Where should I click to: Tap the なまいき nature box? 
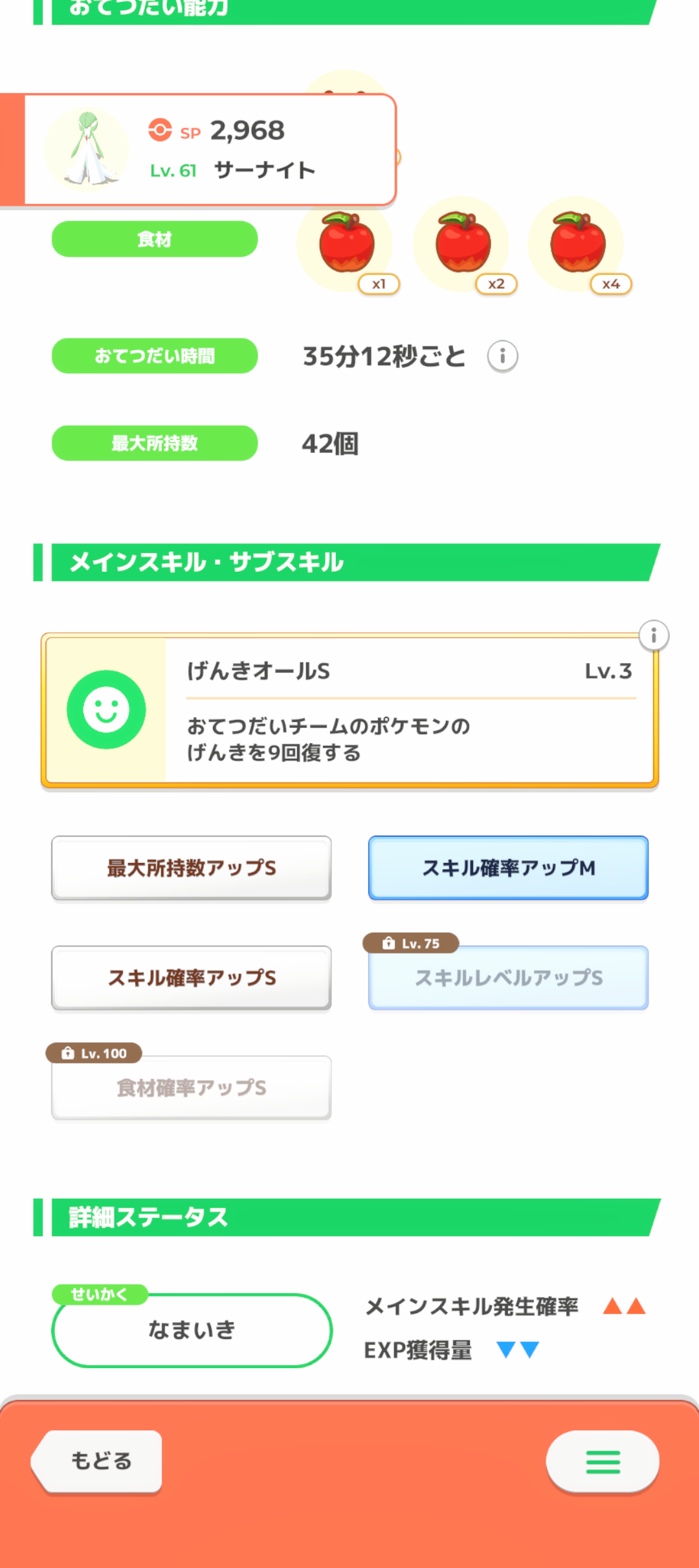click(x=192, y=1330)
